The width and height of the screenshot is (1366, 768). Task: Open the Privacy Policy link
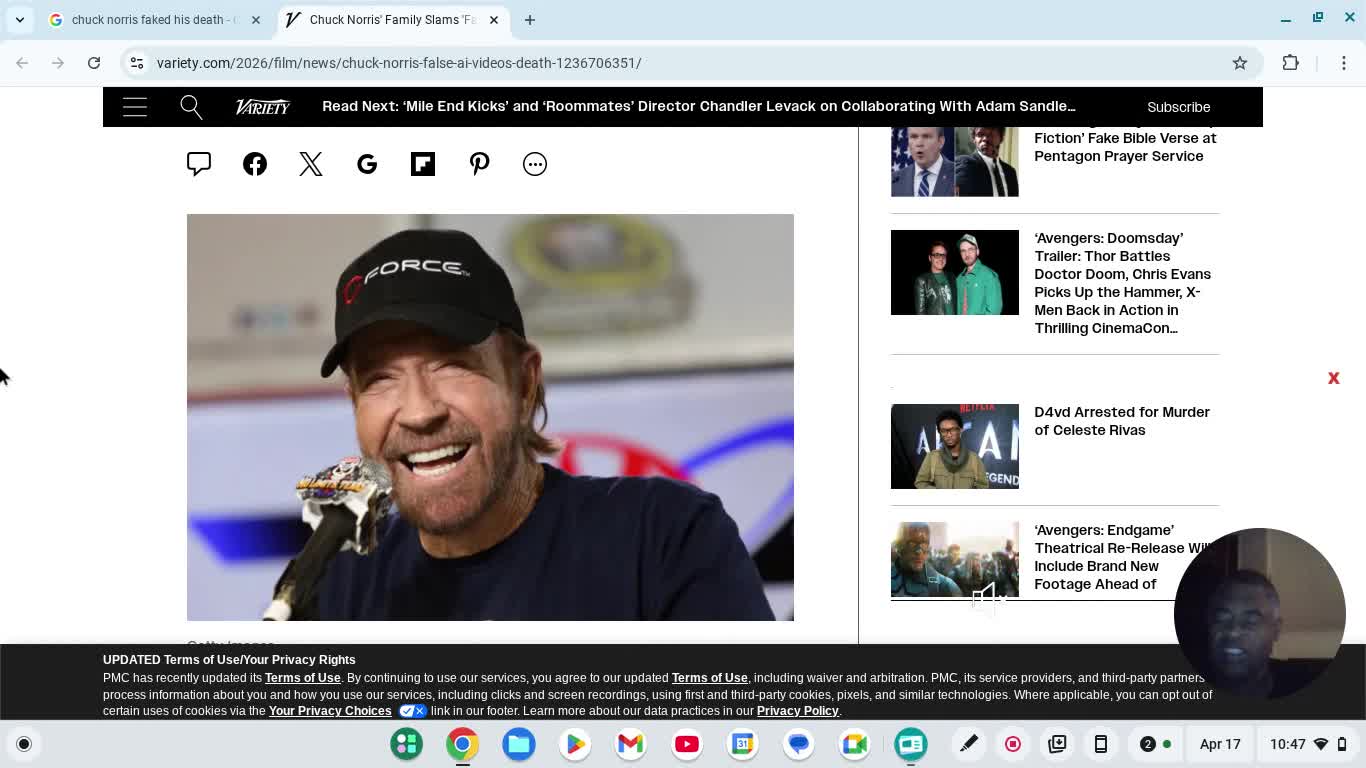(797, 711)
